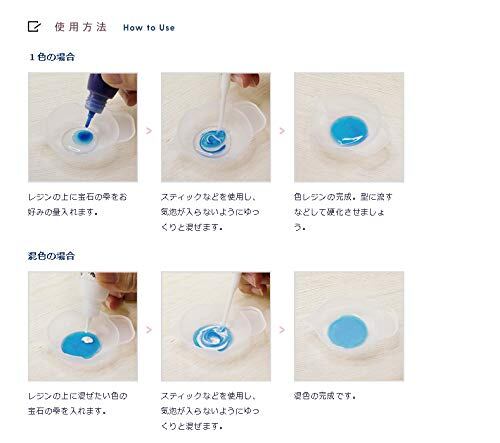The image size is (500, 443).
Task: Select the 1色の場合 section heading
Action: (x=52, y=57)
